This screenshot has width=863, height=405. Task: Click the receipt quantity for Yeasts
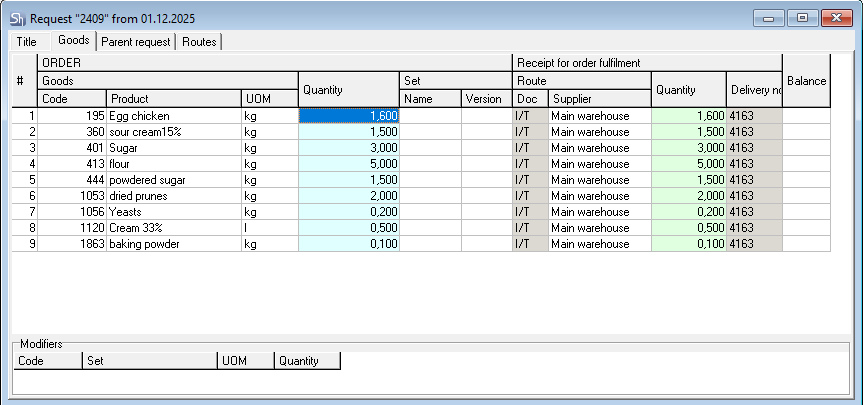coord(688,212)
